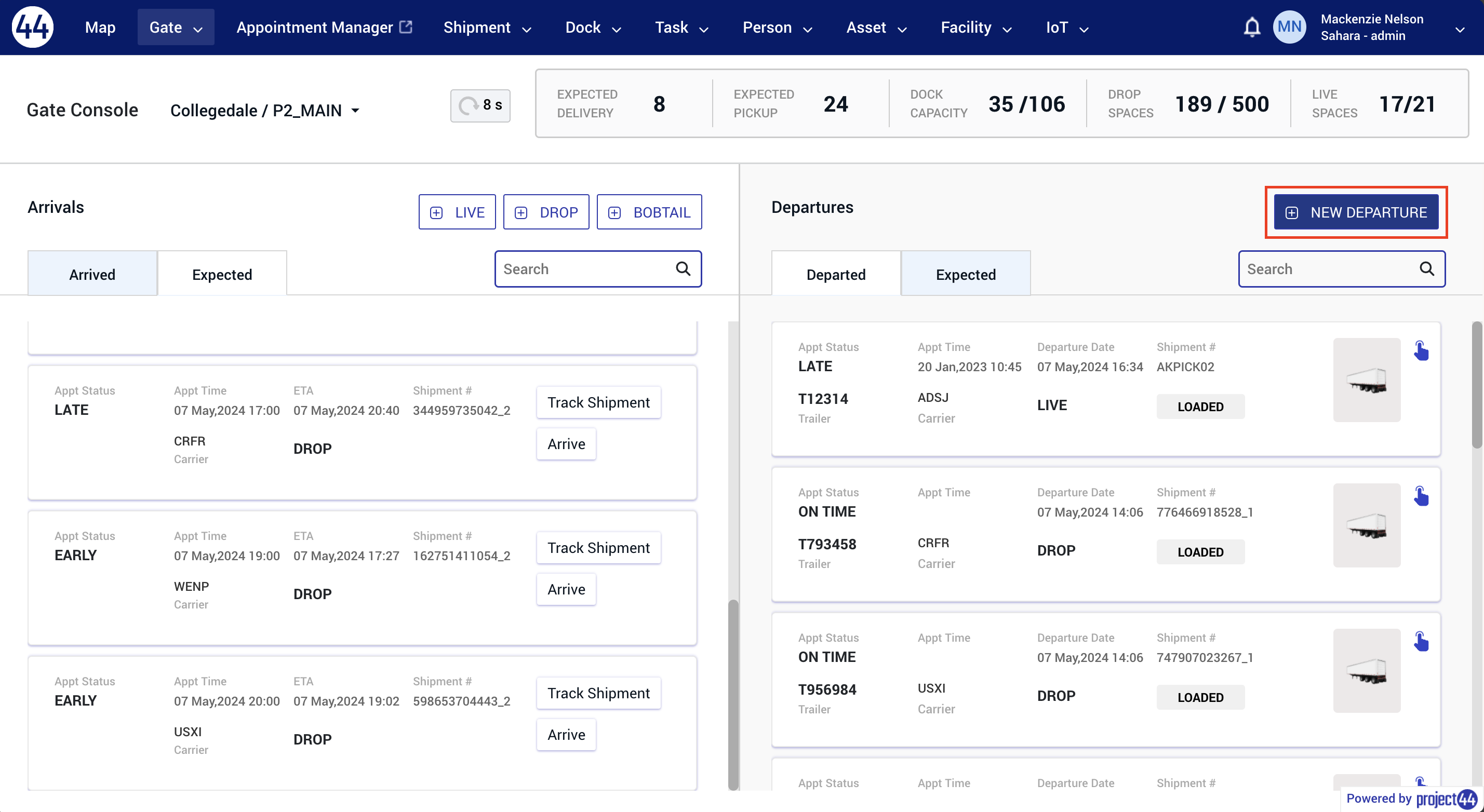Click the Expected Pickup count 24
Viewport: 1484px width, 812px height.
coord(835,104)
